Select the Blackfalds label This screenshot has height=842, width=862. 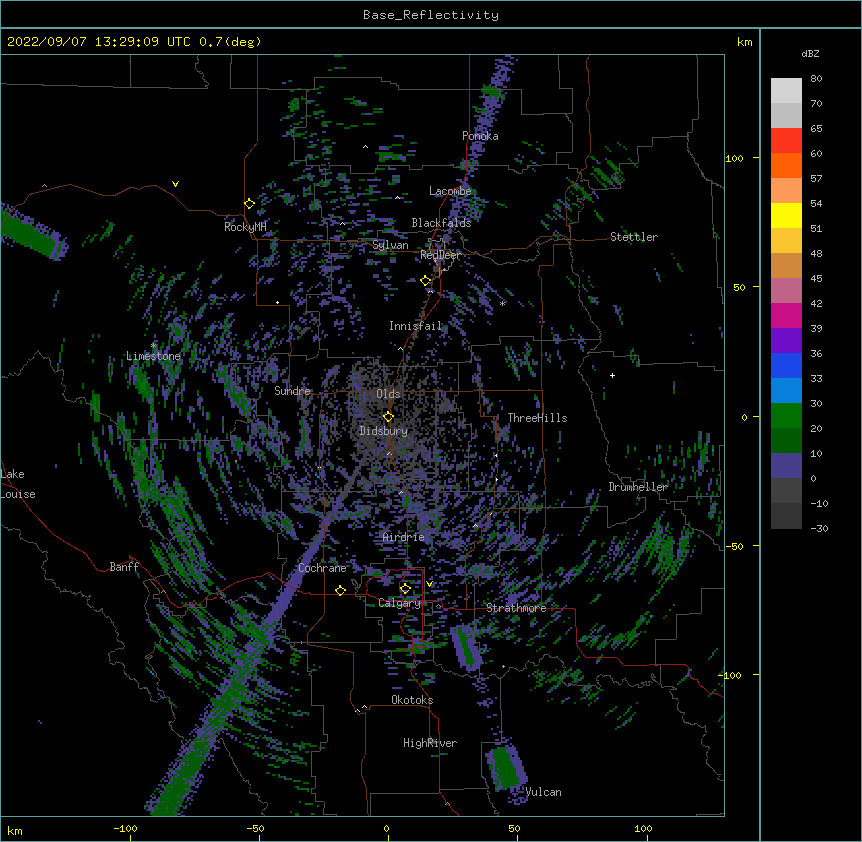[441, 223]
